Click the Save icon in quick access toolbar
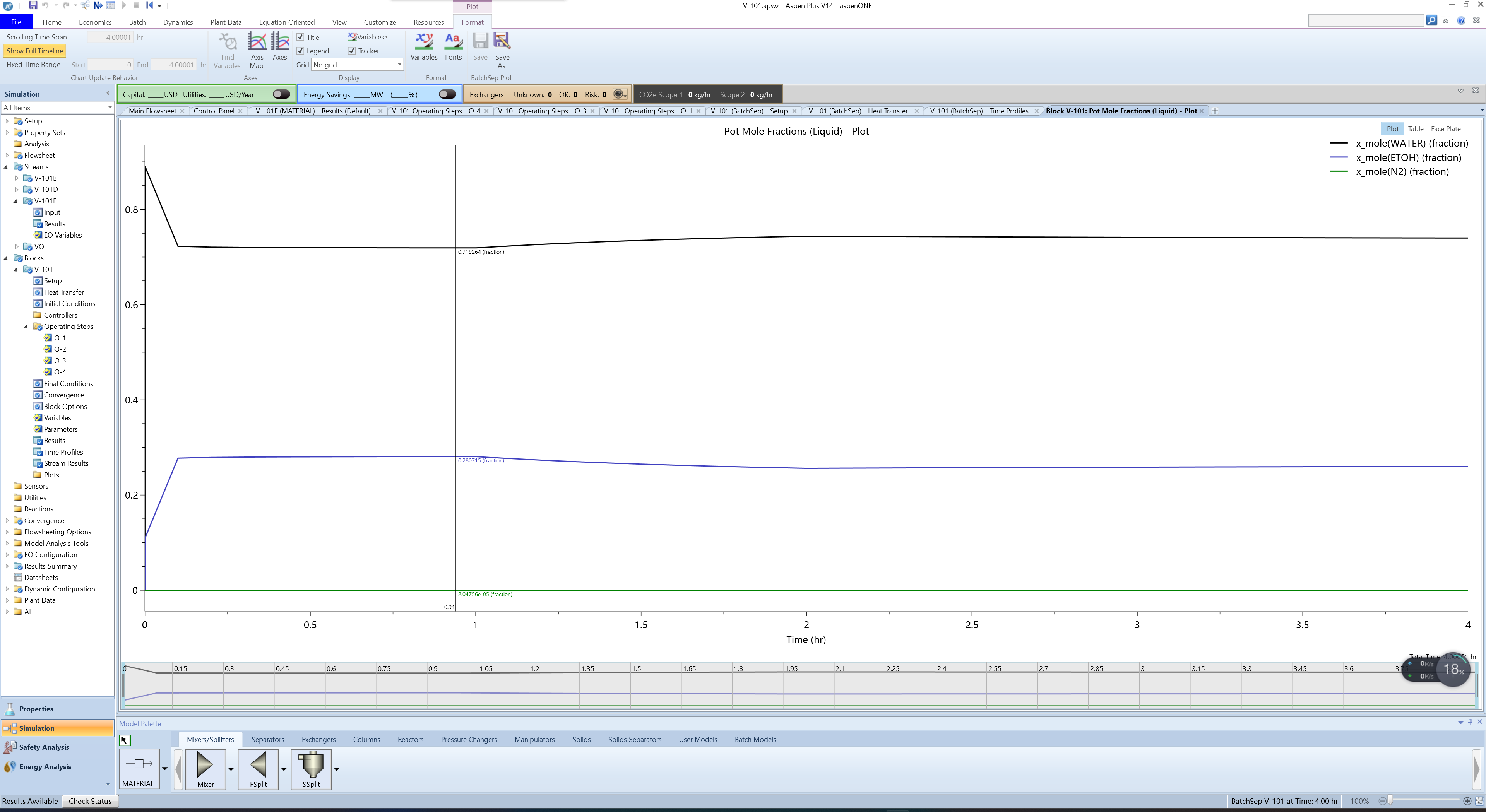 click(x=33, y=5)
